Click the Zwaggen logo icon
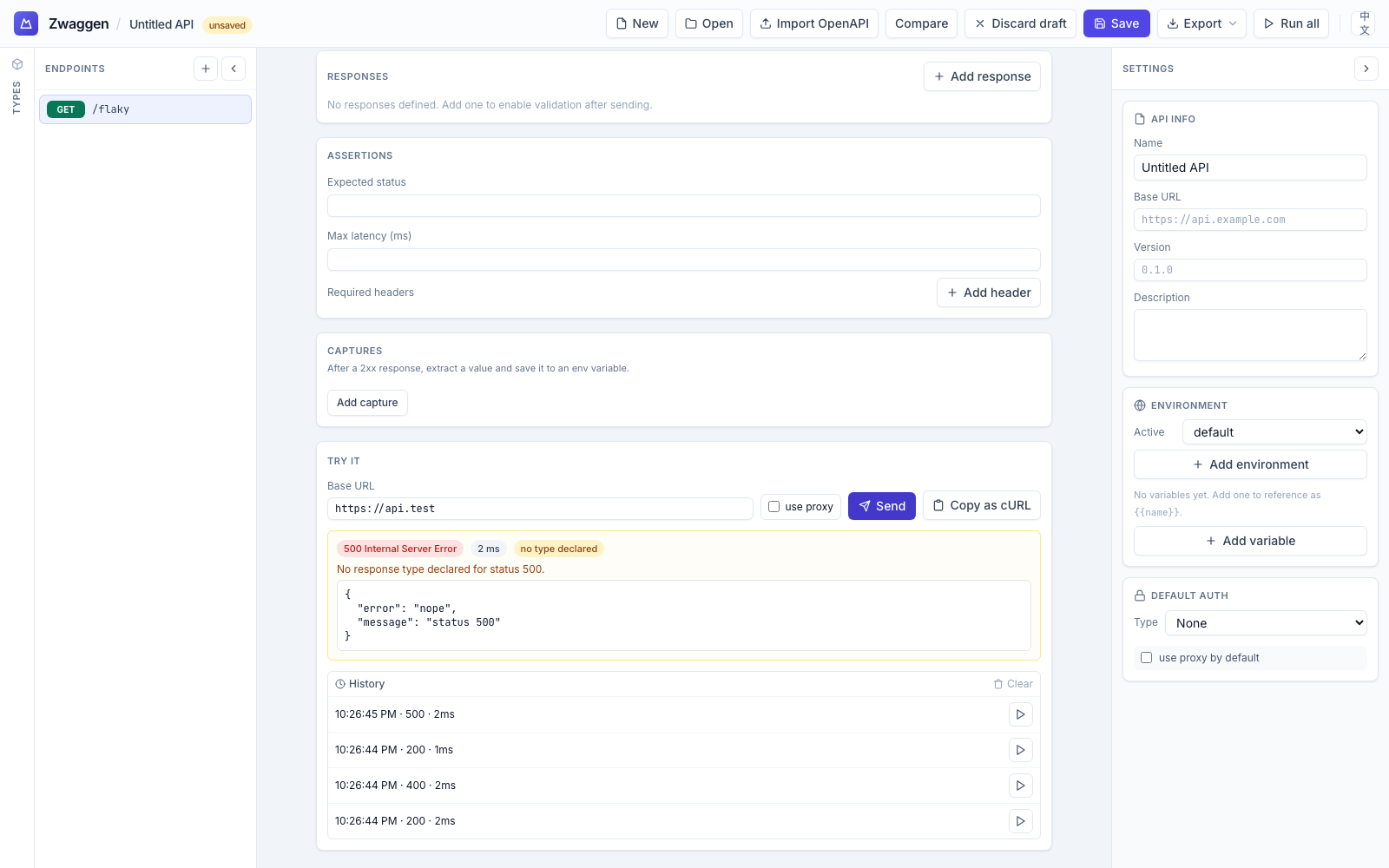The width and height of the screenshot is (1389, 868). [x=26, y=23]
